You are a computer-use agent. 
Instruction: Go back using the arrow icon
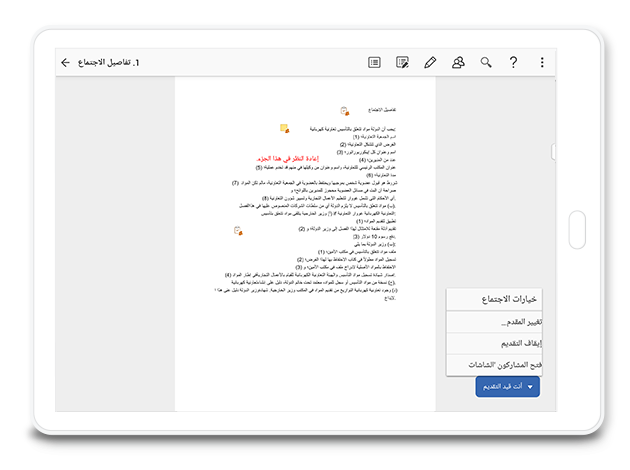tap(65, 62)
